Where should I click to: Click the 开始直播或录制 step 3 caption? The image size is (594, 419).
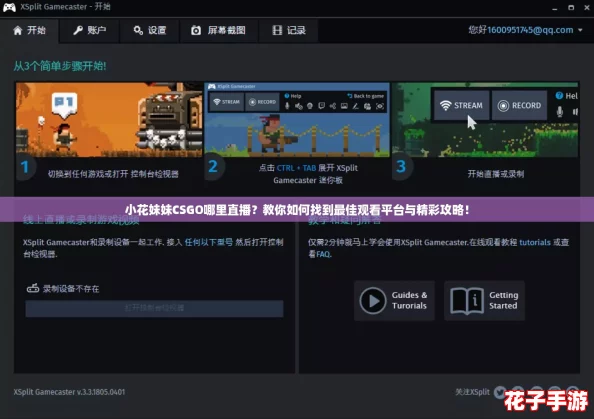tap(496, 174)
